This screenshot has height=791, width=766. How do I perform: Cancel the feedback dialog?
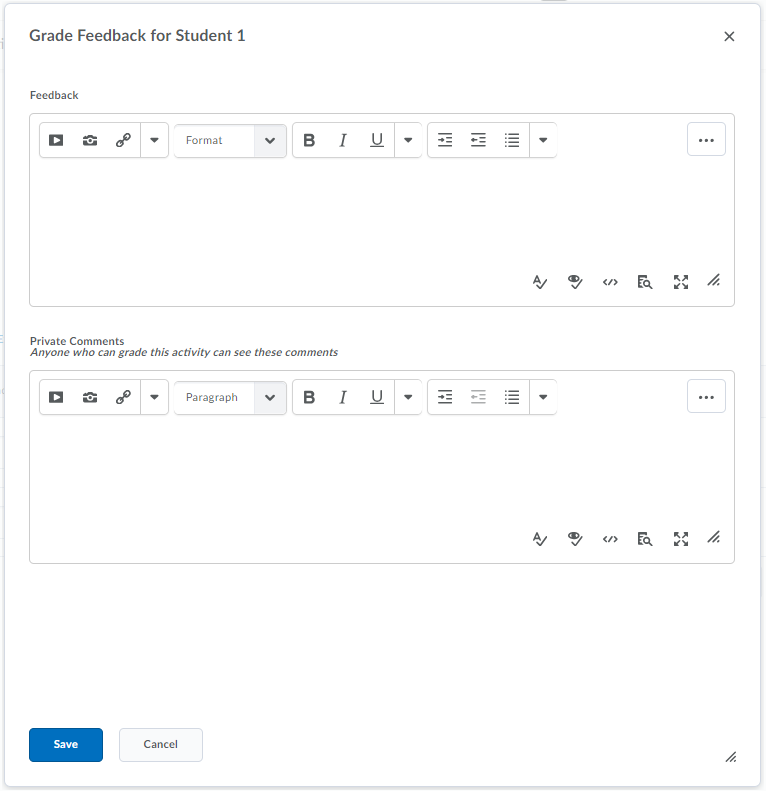click(x=161, y=745)
